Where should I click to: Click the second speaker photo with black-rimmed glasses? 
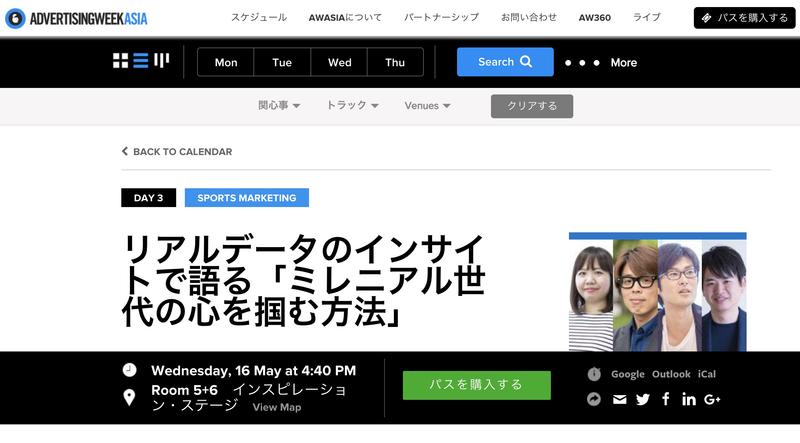point(635,296)
